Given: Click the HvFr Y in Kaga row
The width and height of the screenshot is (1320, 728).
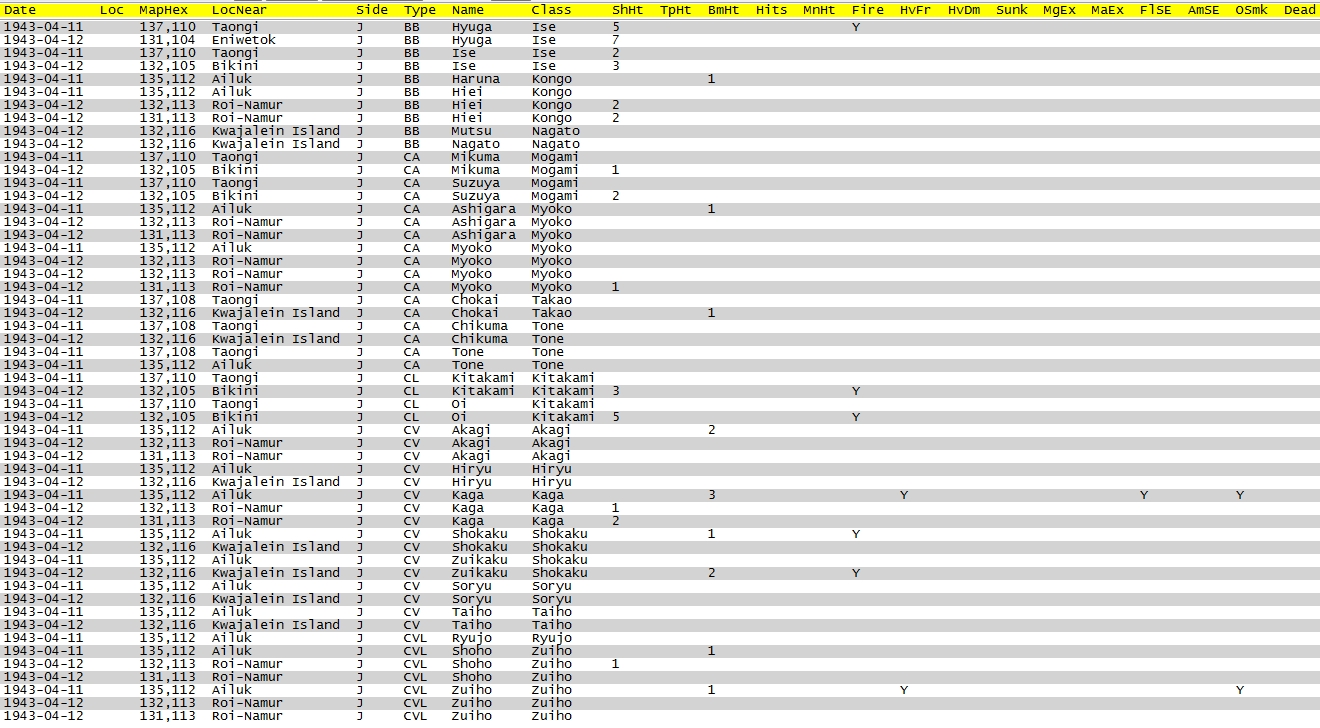Looking at the screenshot, I should (x=904, y=495).
